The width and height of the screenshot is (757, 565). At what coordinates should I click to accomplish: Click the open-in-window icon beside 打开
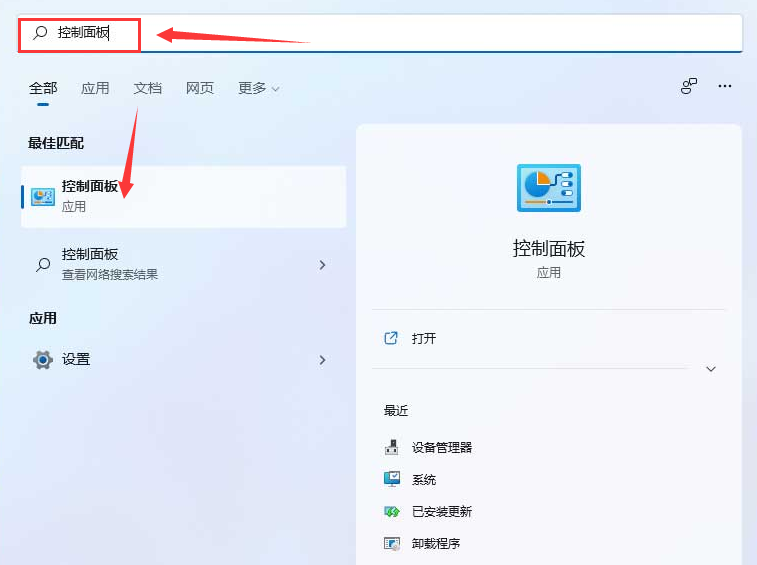pos(391,338)
